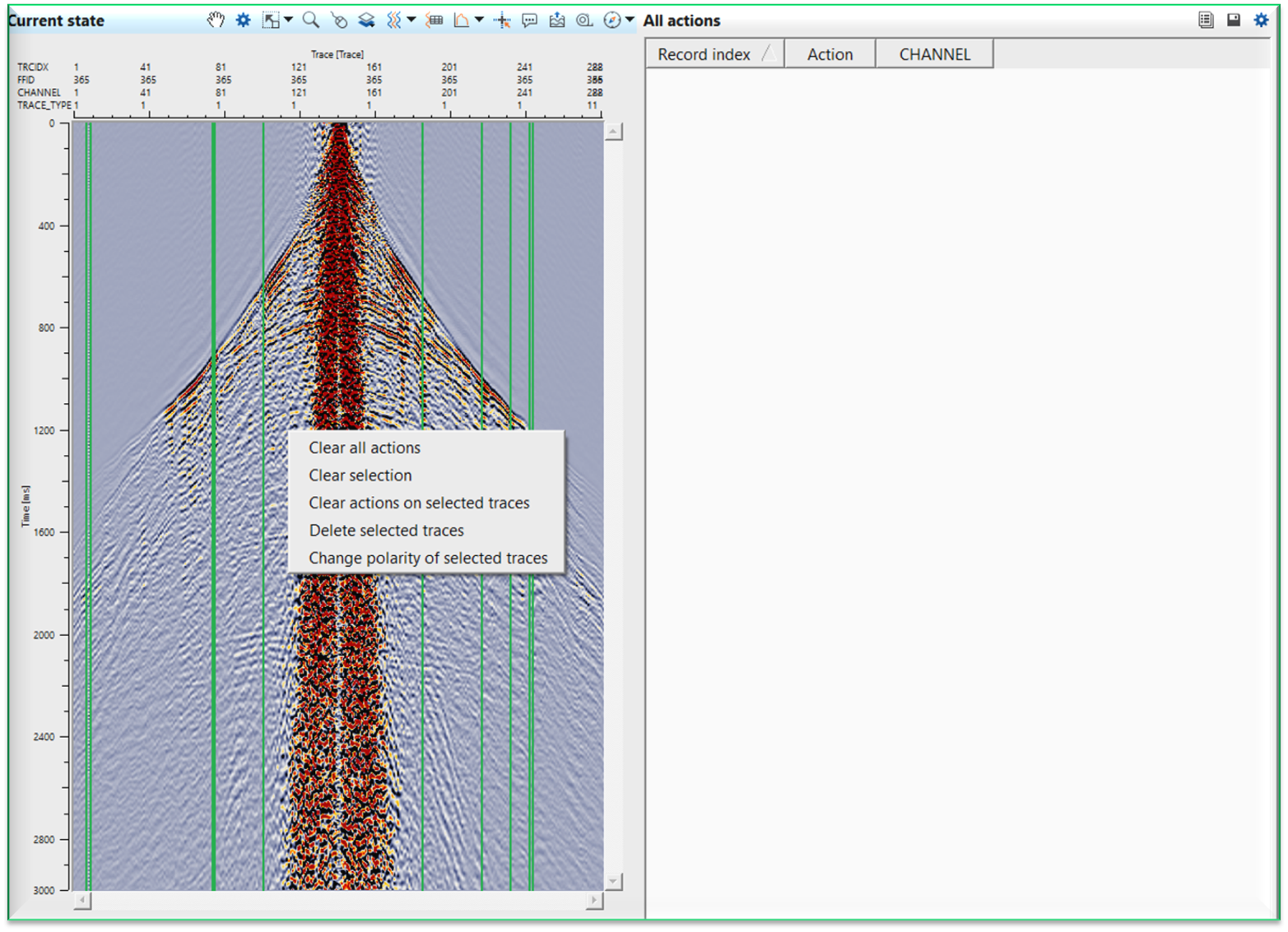Image resolution: width=1288 pixels, height=932 pixels.
Task: Sort by the Record index column header
Action: (x=704, y=53)
